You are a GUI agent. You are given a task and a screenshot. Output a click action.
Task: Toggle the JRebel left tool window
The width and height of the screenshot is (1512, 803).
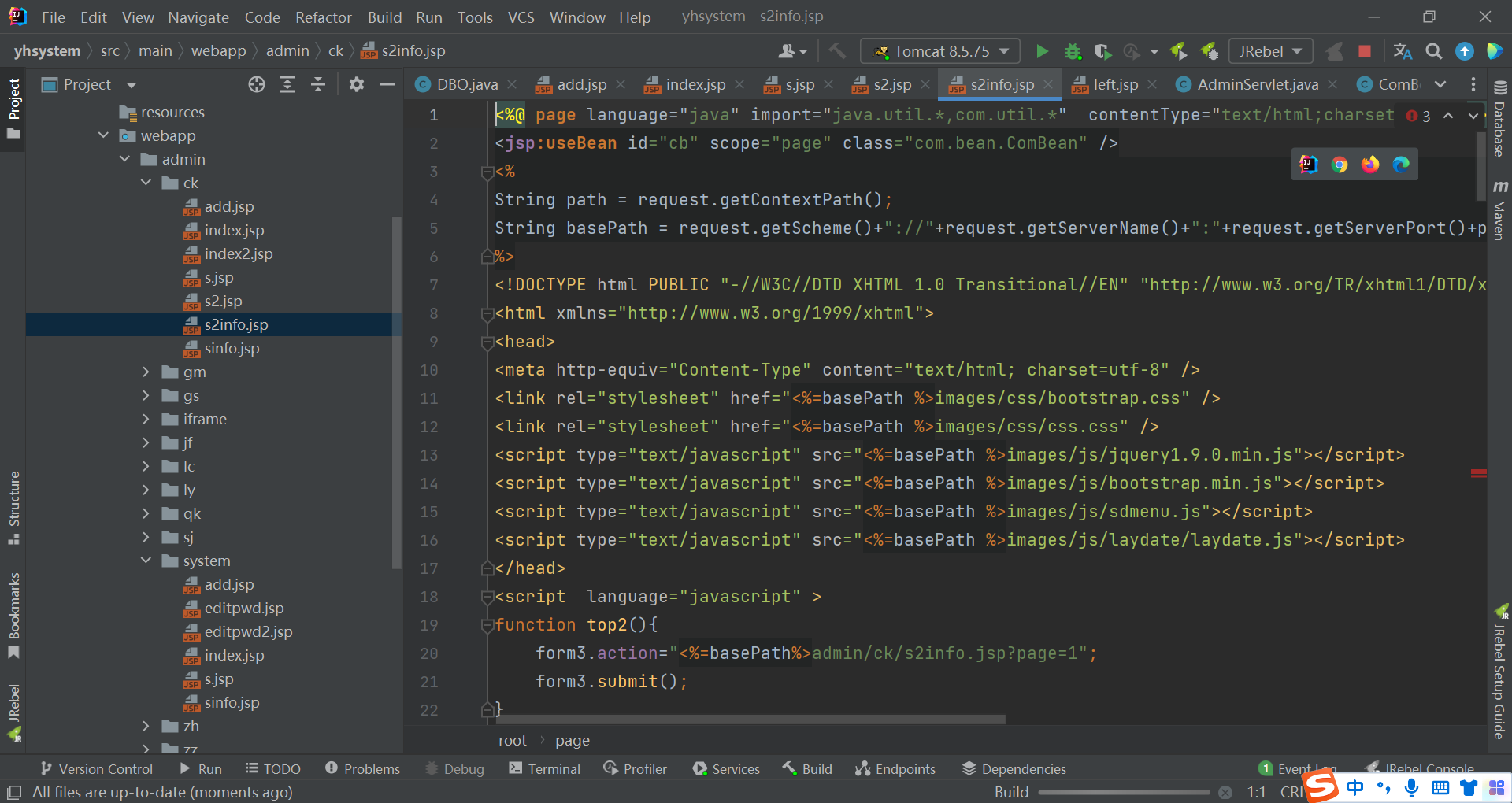13,713
